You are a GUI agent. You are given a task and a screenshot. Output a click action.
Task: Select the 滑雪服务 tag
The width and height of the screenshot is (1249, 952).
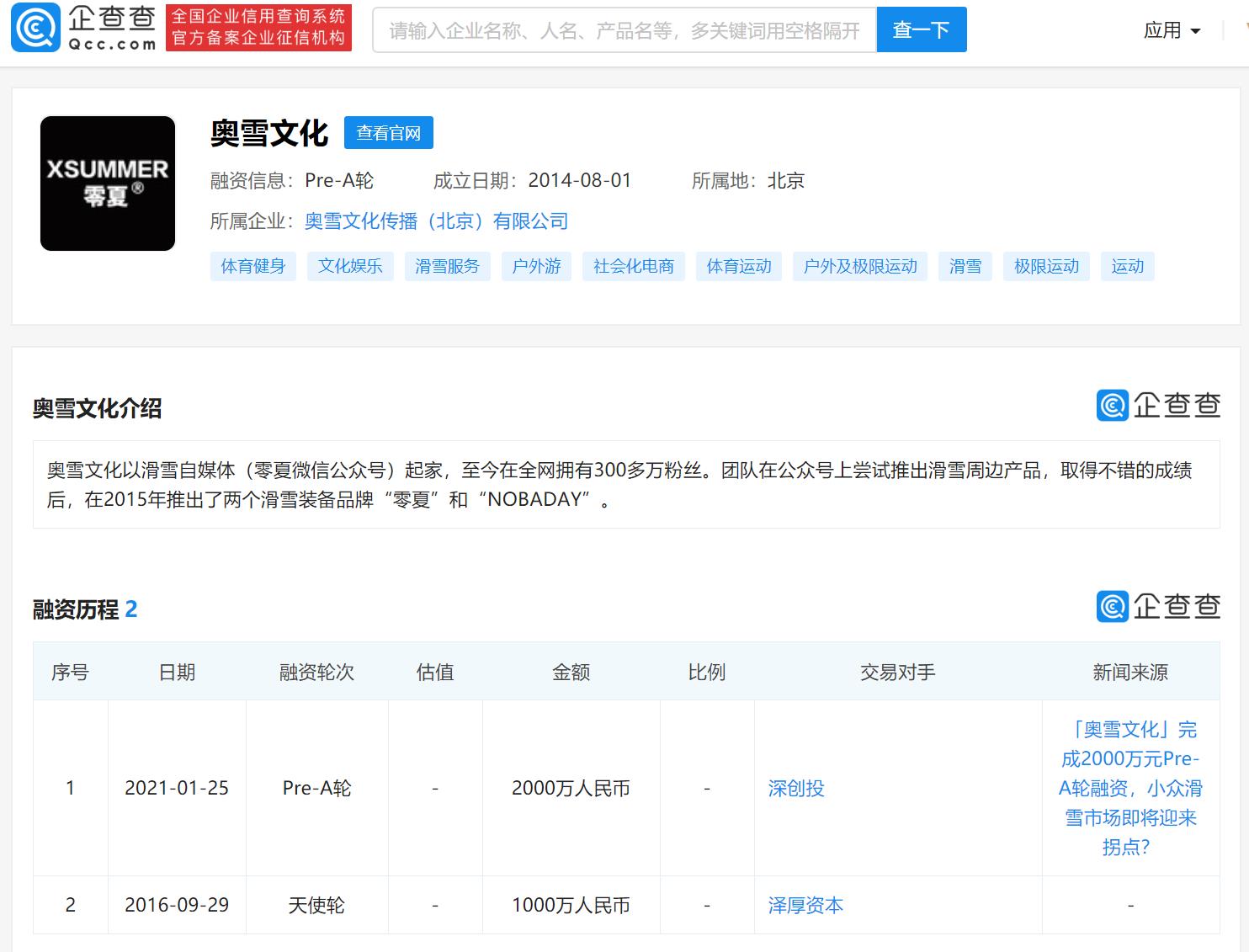[x=447, y=267]
